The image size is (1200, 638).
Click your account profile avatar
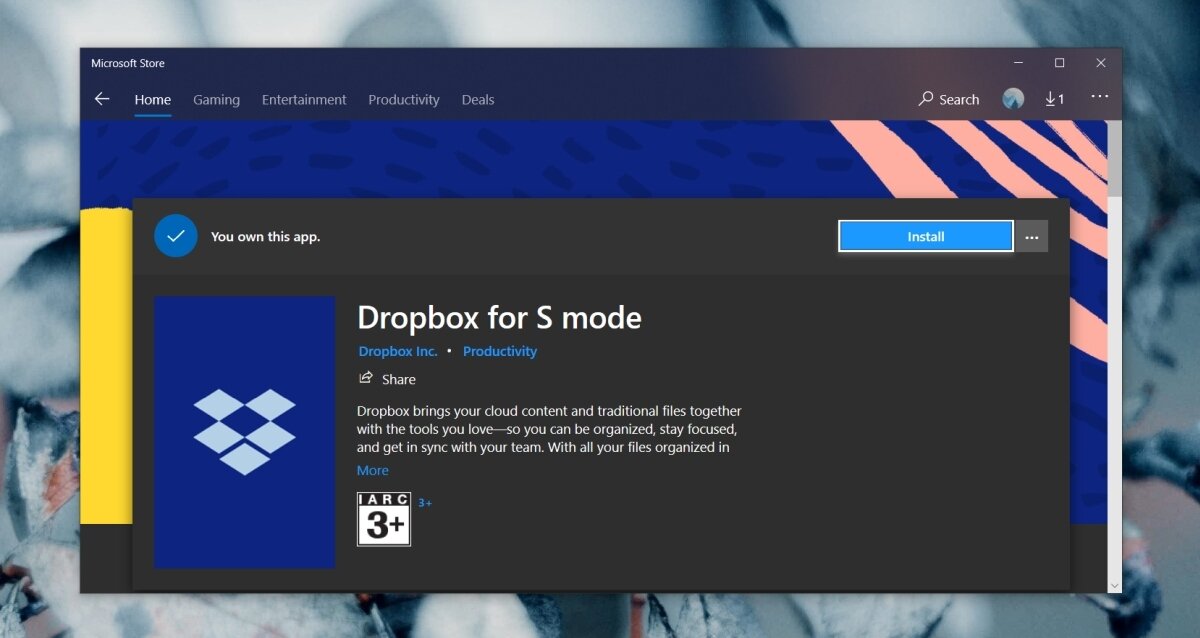(x=1013, y=98)
